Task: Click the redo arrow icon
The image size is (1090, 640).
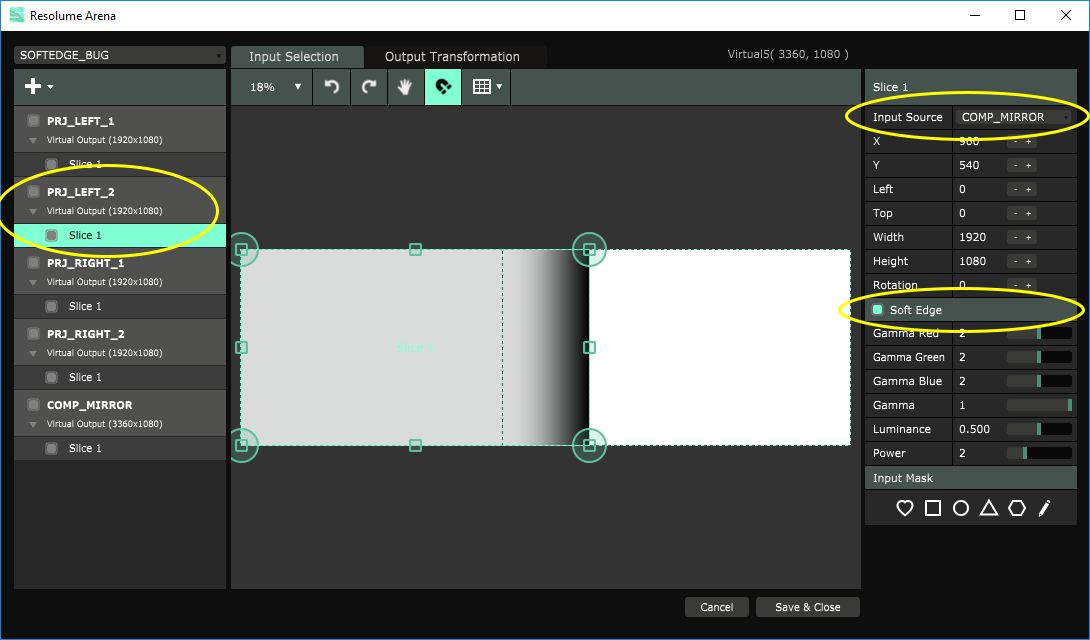Action: 369,87
